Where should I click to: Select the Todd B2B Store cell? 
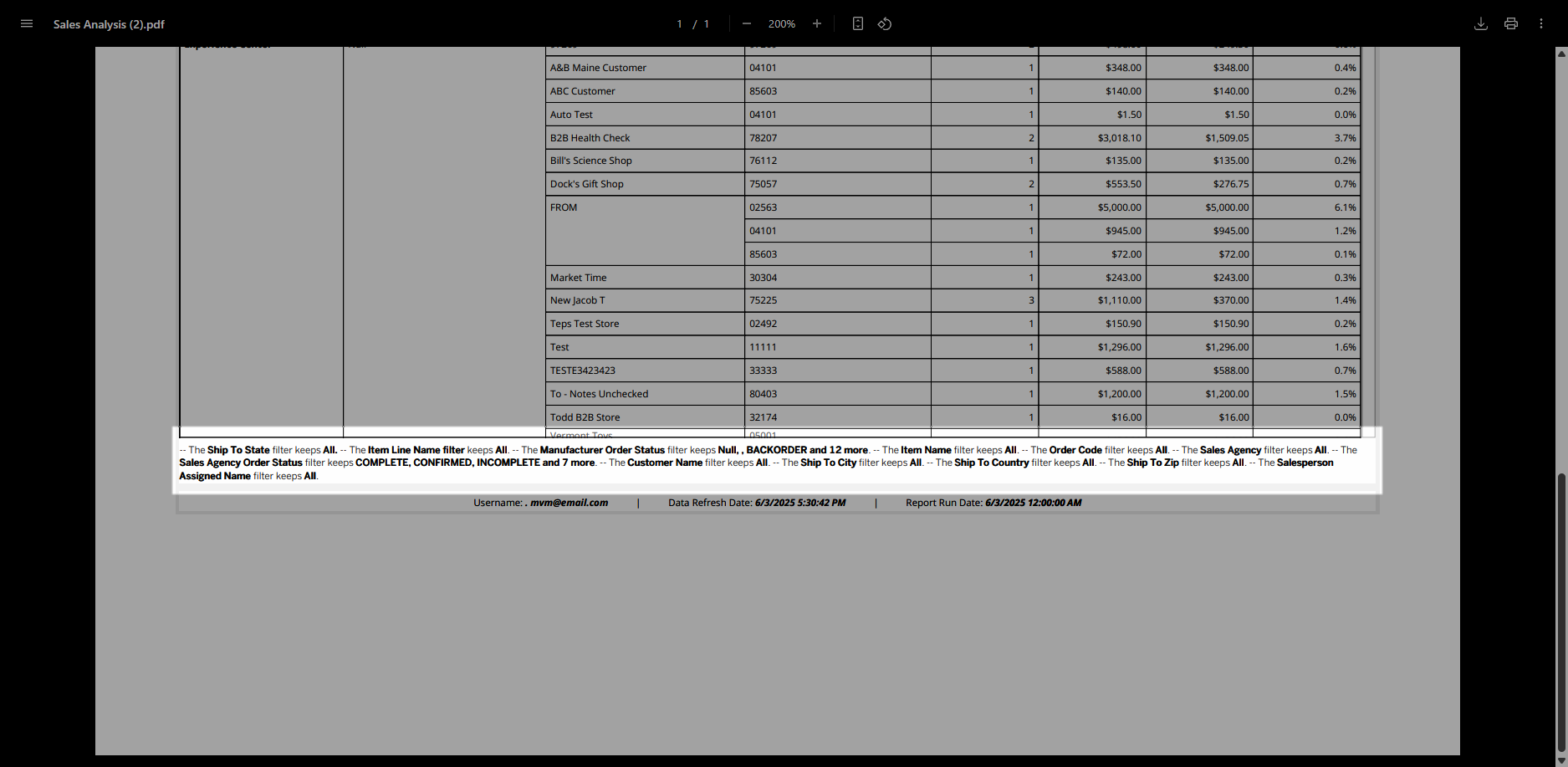pyautogui.click(x=645, y=417)
